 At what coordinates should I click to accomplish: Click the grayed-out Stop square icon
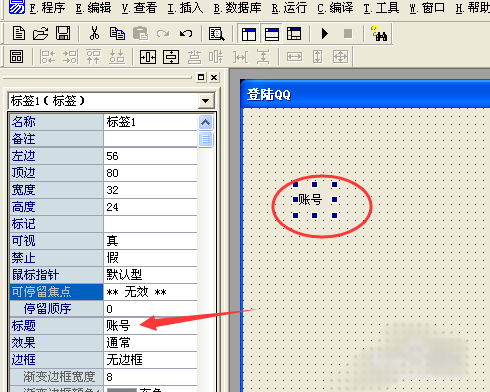tap(348, 34)
